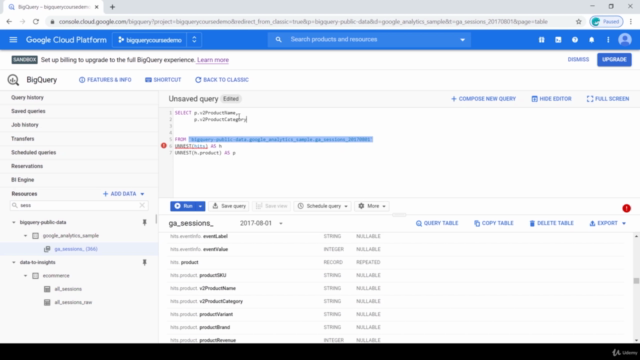Screen dimensions: 640x360
Task: Collapse the bigquery-public-data project
Action: click(13, 222)
